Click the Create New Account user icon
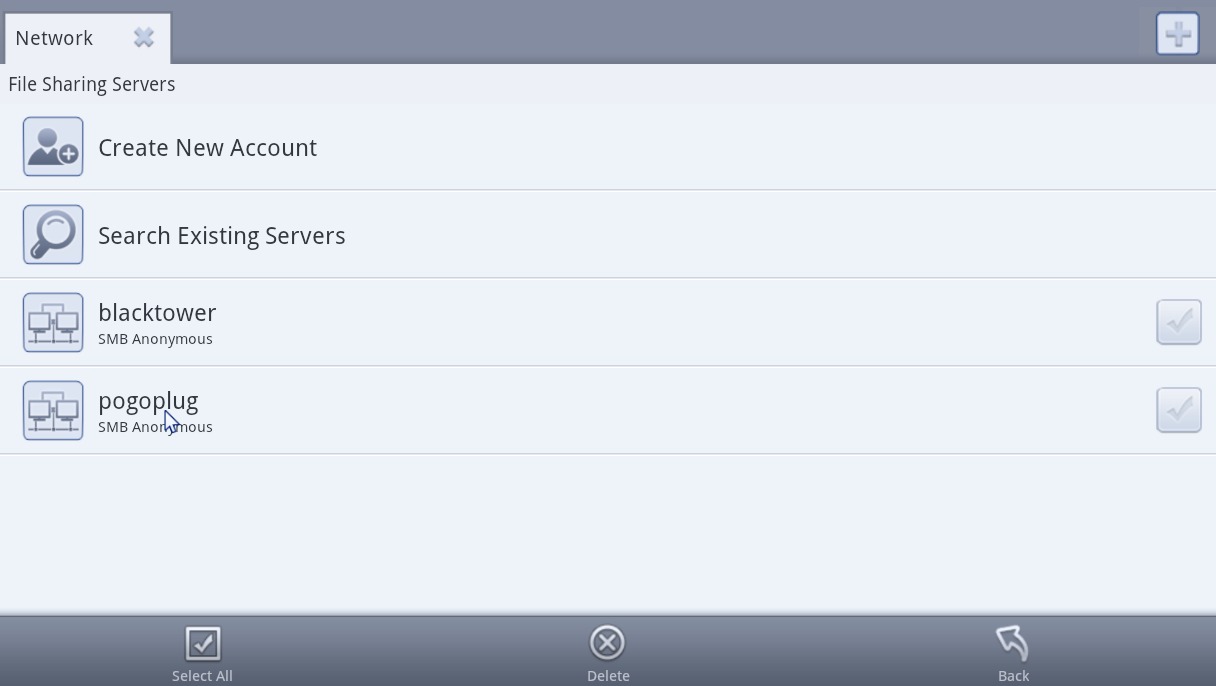This screenshot has height=686, width=1216. [x=53, y=147]
